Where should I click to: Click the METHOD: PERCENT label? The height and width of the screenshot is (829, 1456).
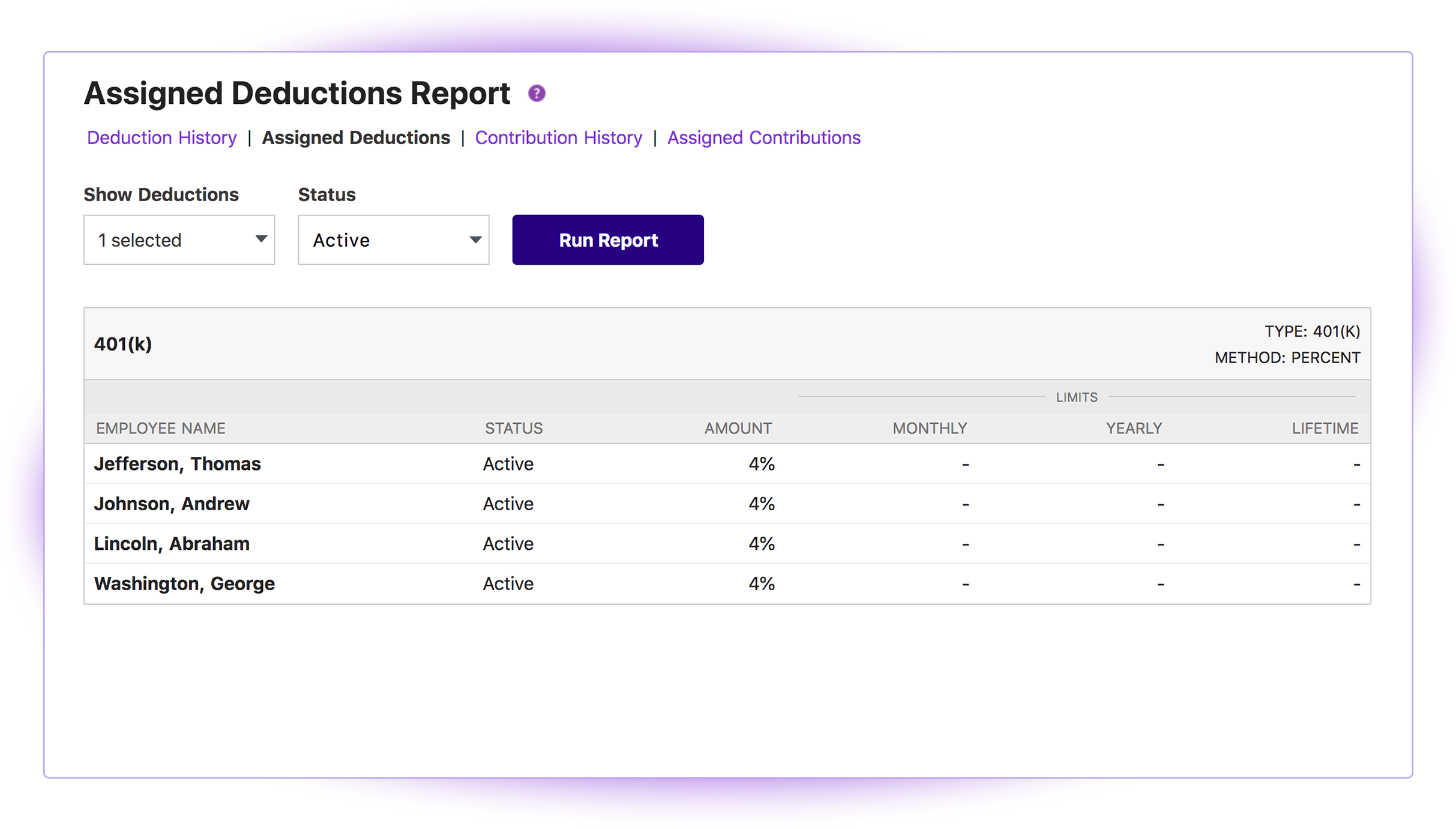pyautogui.click(x=1287, y=358)
